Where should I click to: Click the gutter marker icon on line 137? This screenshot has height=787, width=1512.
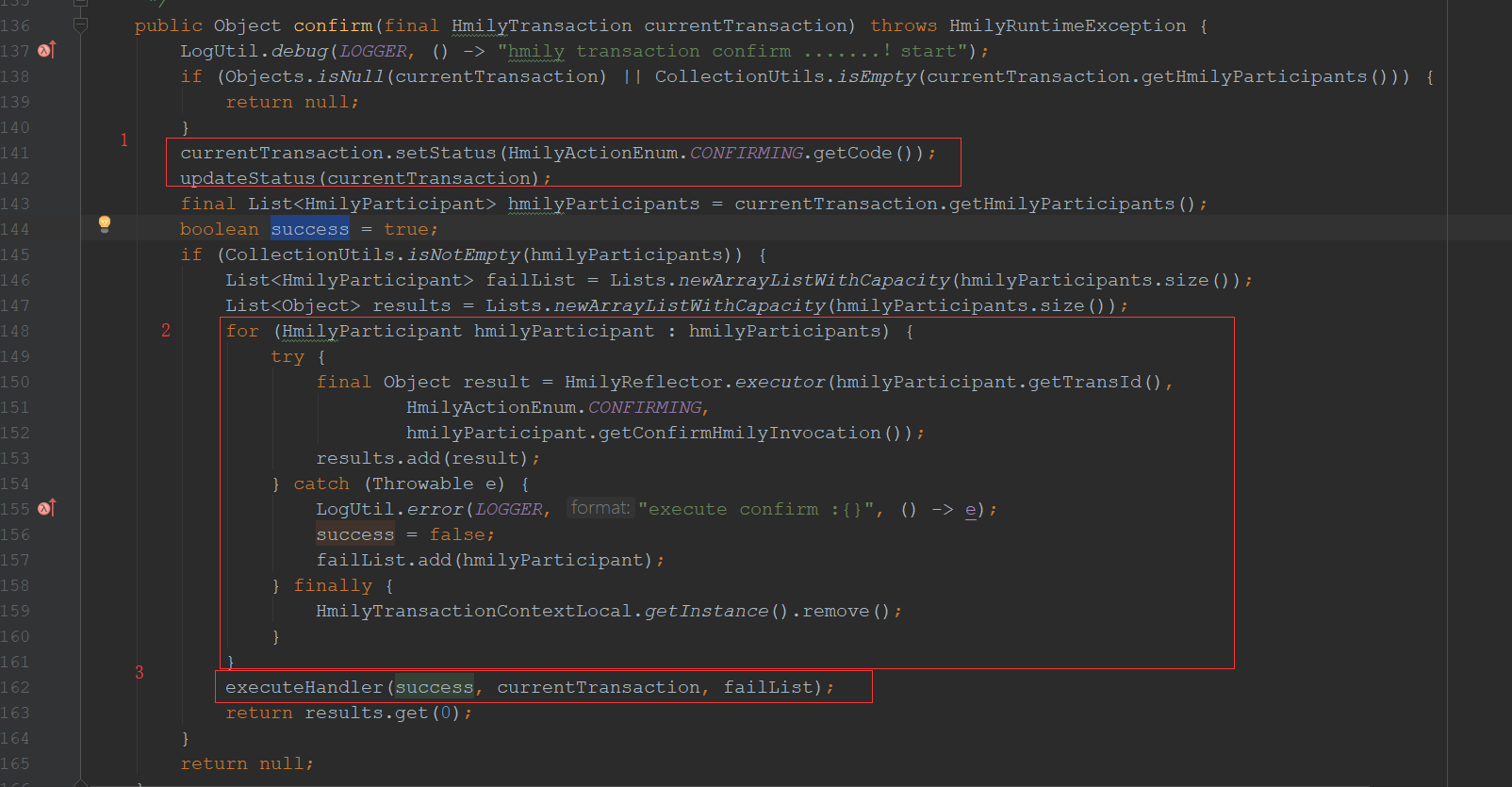[47, 50]
